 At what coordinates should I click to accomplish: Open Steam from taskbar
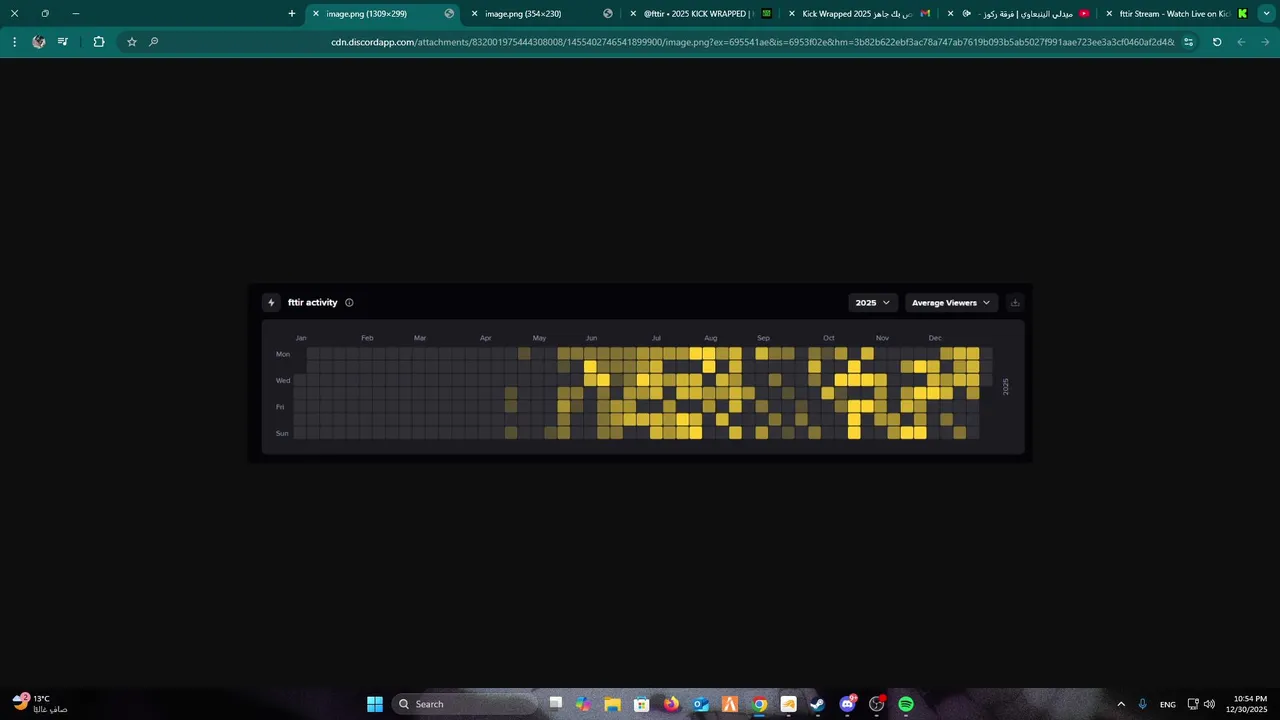tap(818, 704)
